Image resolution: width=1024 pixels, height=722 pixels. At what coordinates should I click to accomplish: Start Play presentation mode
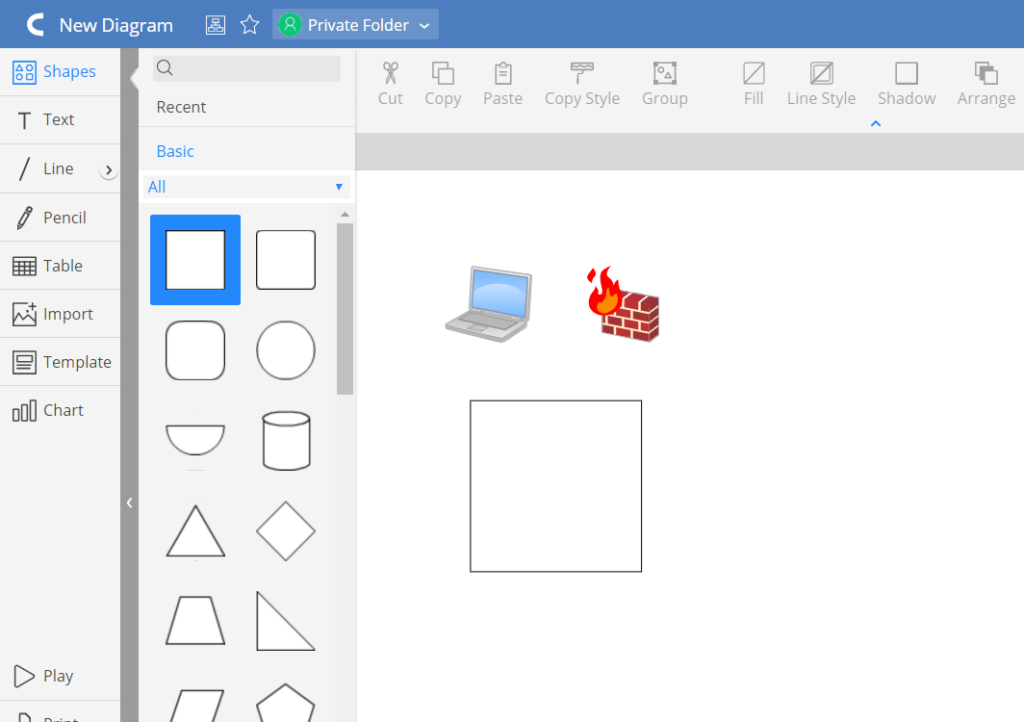(60, 676)
